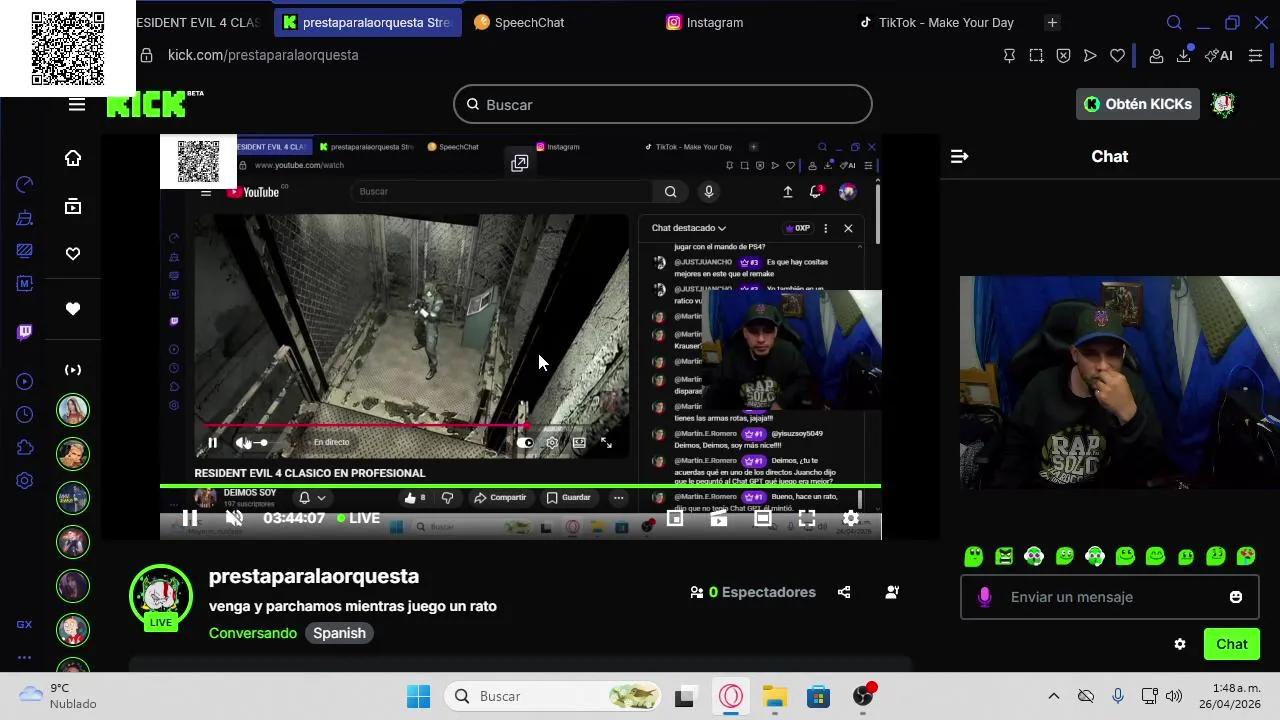This screenshot has width=1280, height=720.
Task: Open the Kick hamburger sidebar menu
Action: tap(77, 104)
